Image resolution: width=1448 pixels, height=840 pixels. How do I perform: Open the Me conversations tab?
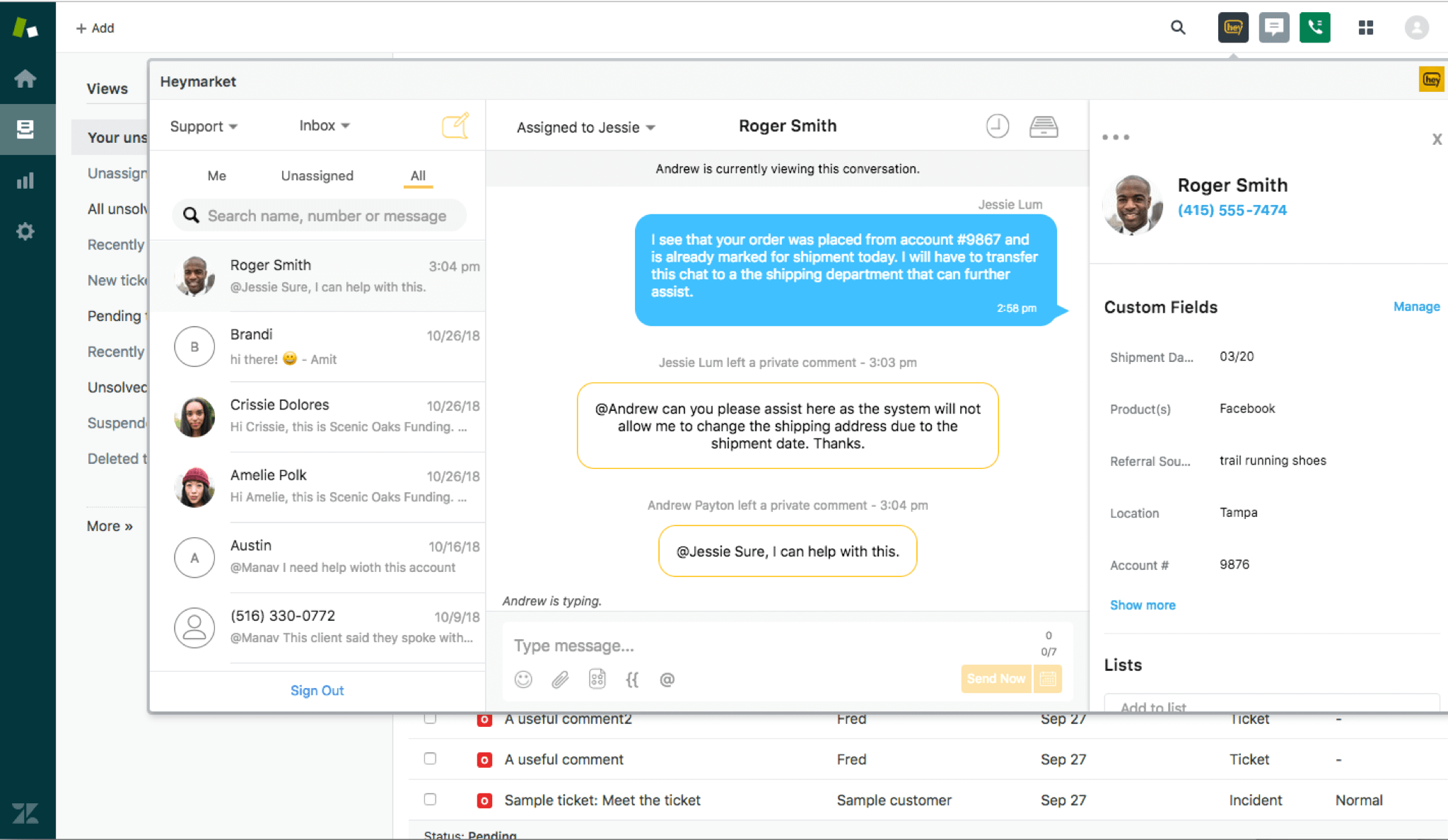point(216,175)
